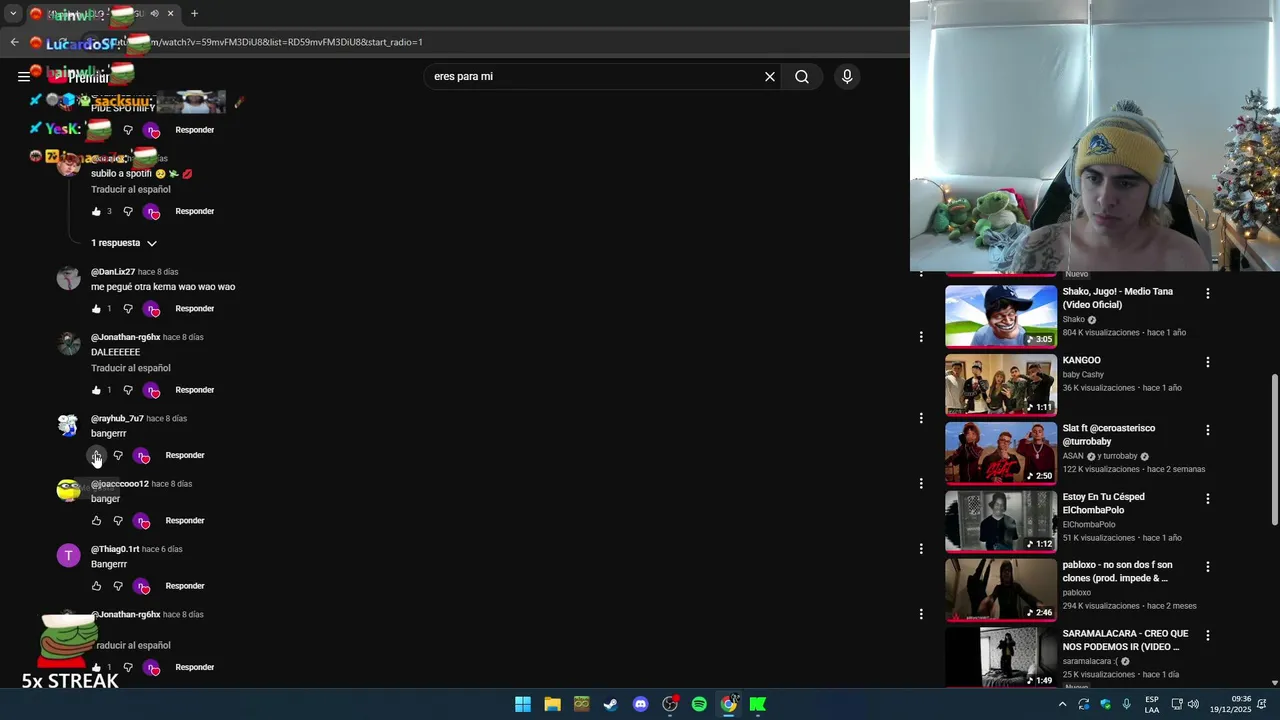
Task: Dislike the 'banger' comment by @joacccooo12
Action: click(x=118, y=521)
